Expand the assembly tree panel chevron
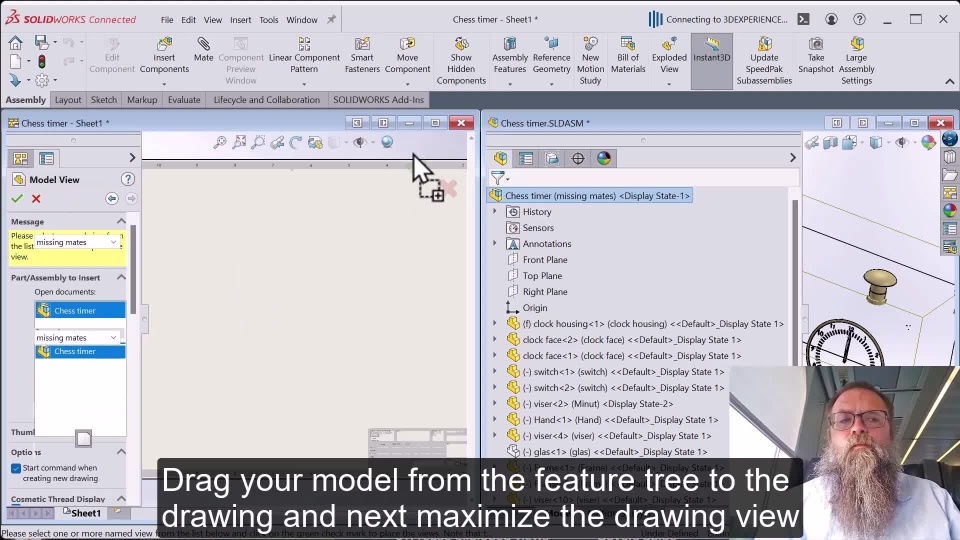960x540 pixels. click(793, 158)
